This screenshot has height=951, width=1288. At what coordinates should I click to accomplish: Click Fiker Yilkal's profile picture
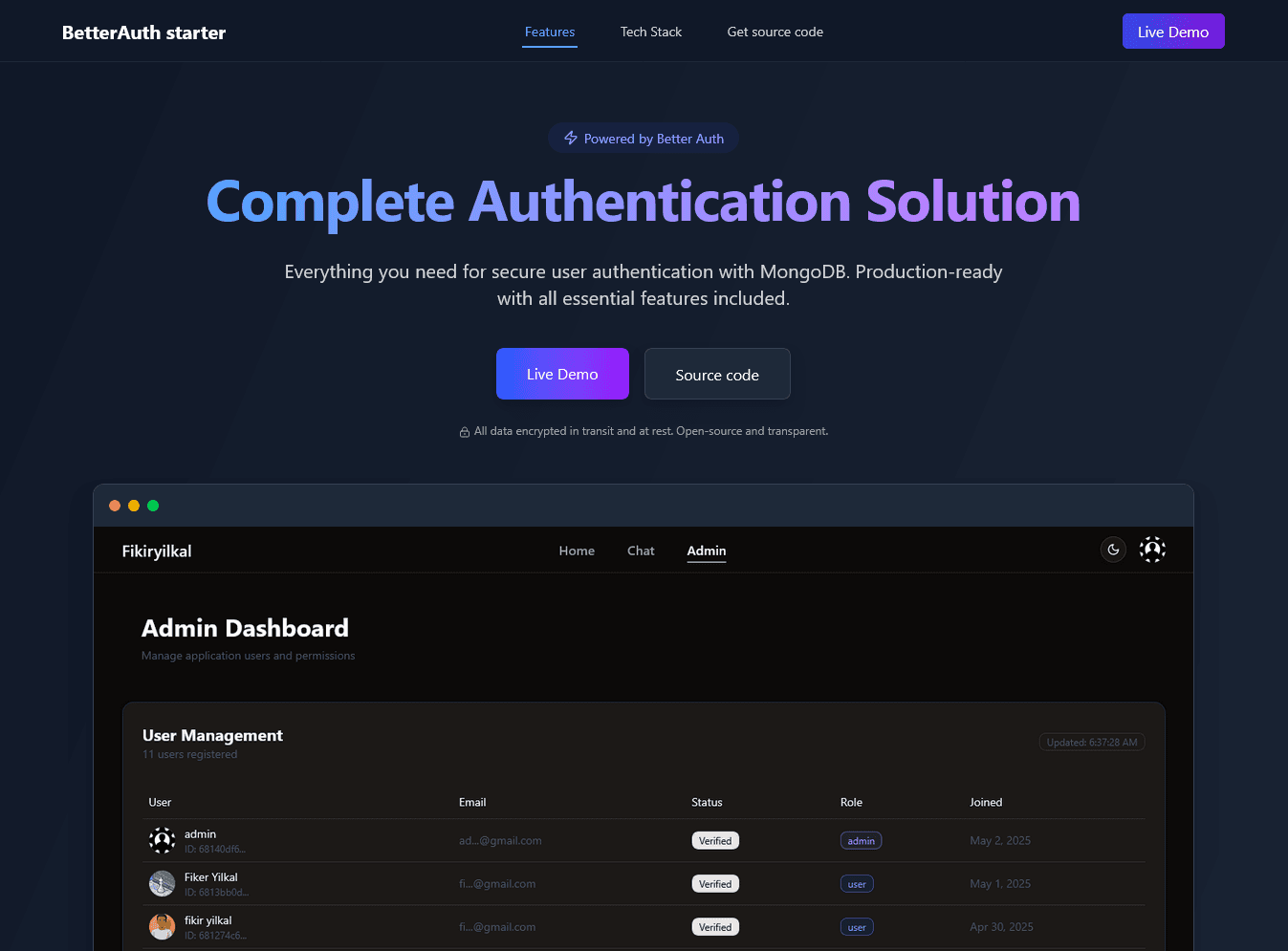[162, 883]
